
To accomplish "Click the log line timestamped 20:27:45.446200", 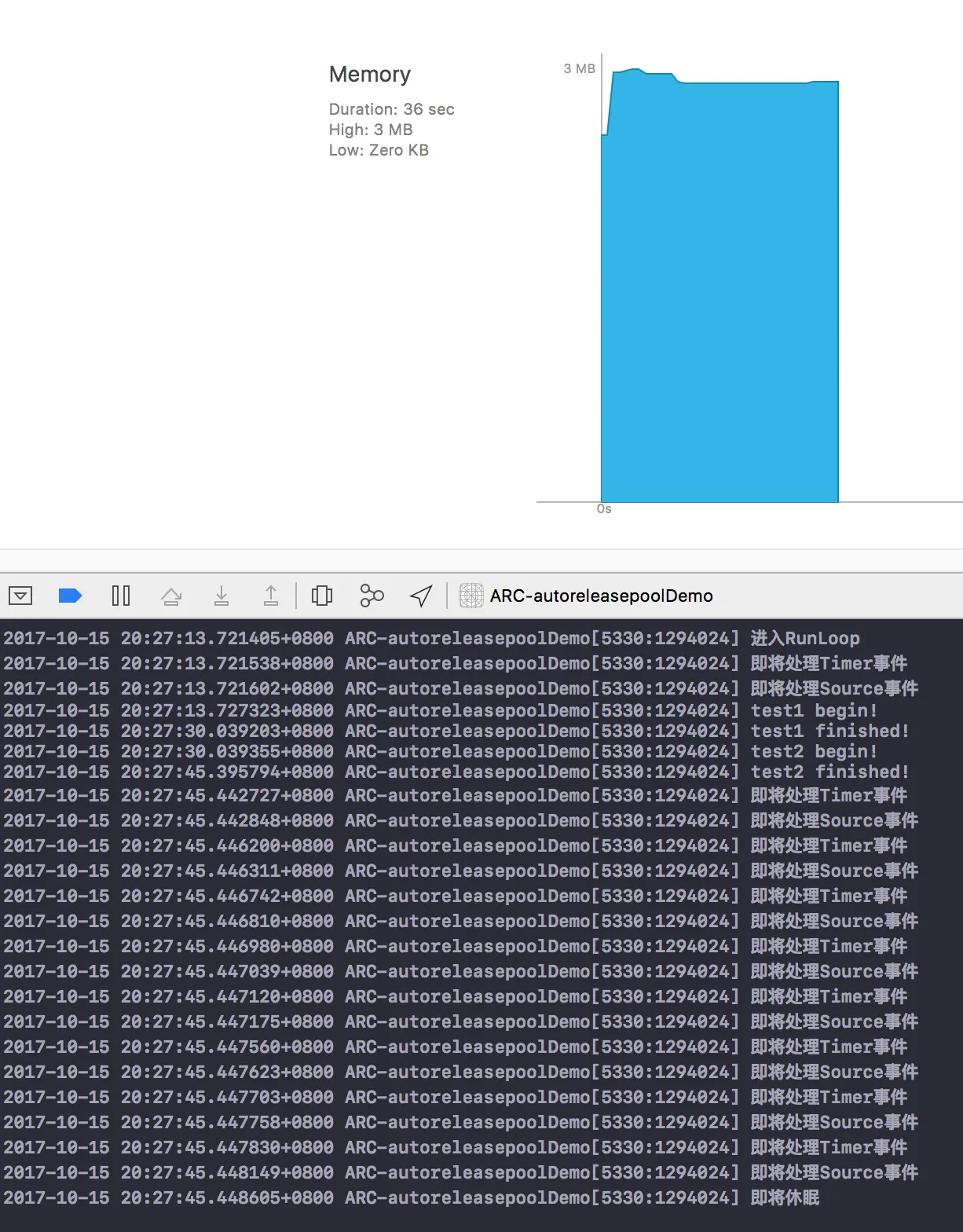I will click(456, 845).
